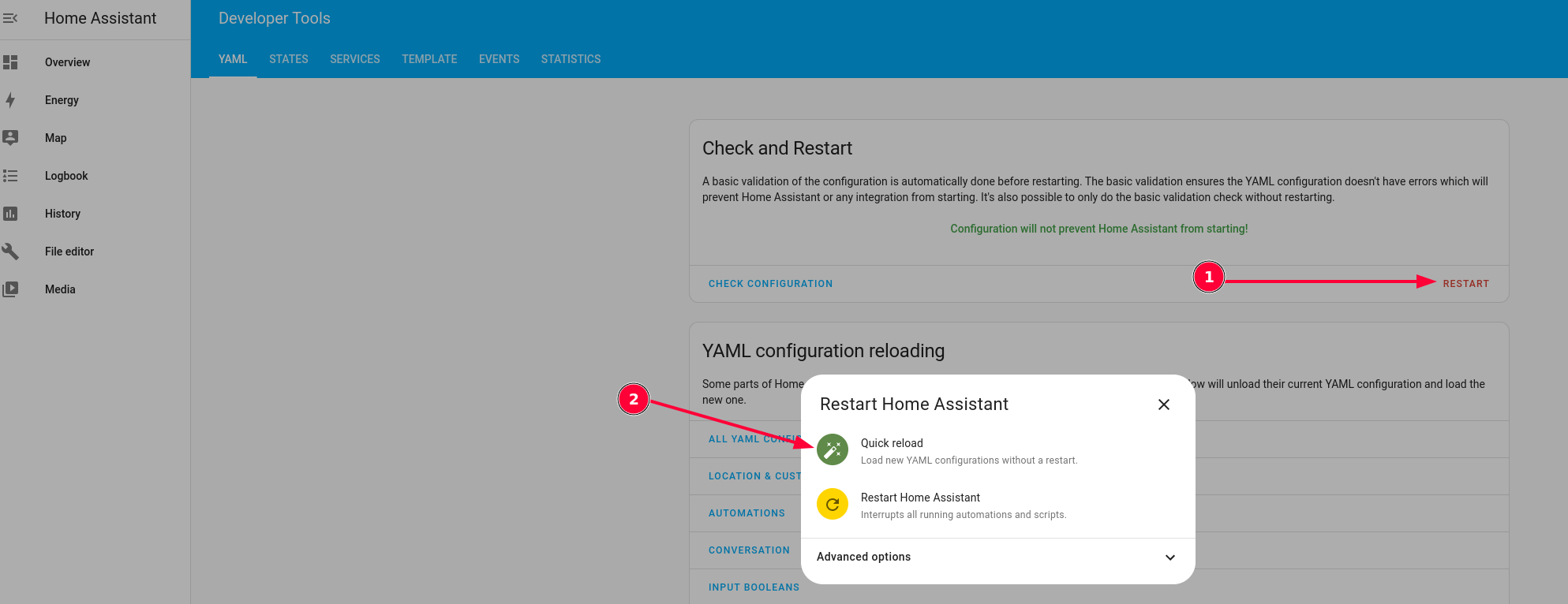Click the History chart icon

coord(10,214)
